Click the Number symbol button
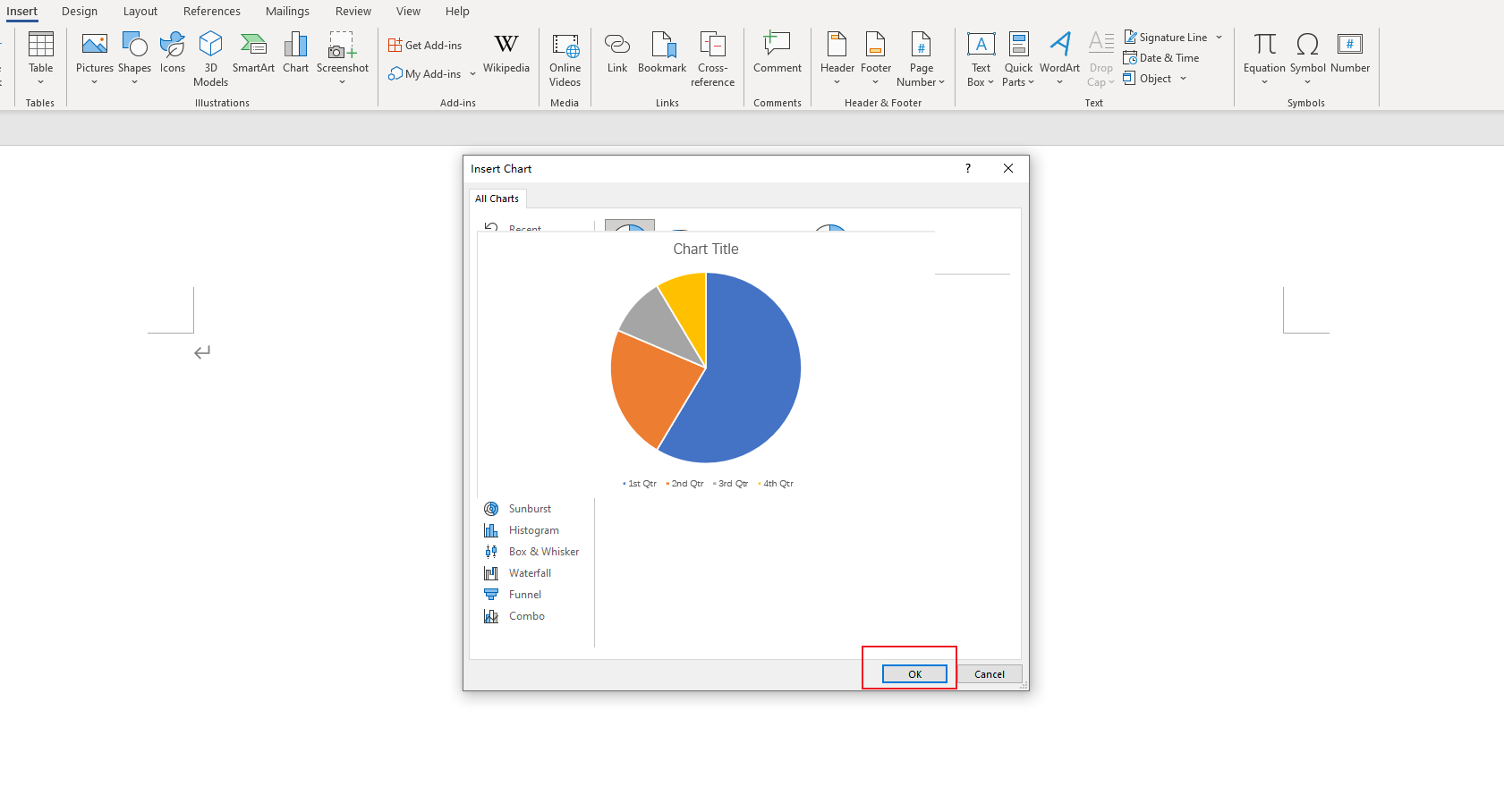The height and width of the screenshot is (812, 1504). [1350, 54]
